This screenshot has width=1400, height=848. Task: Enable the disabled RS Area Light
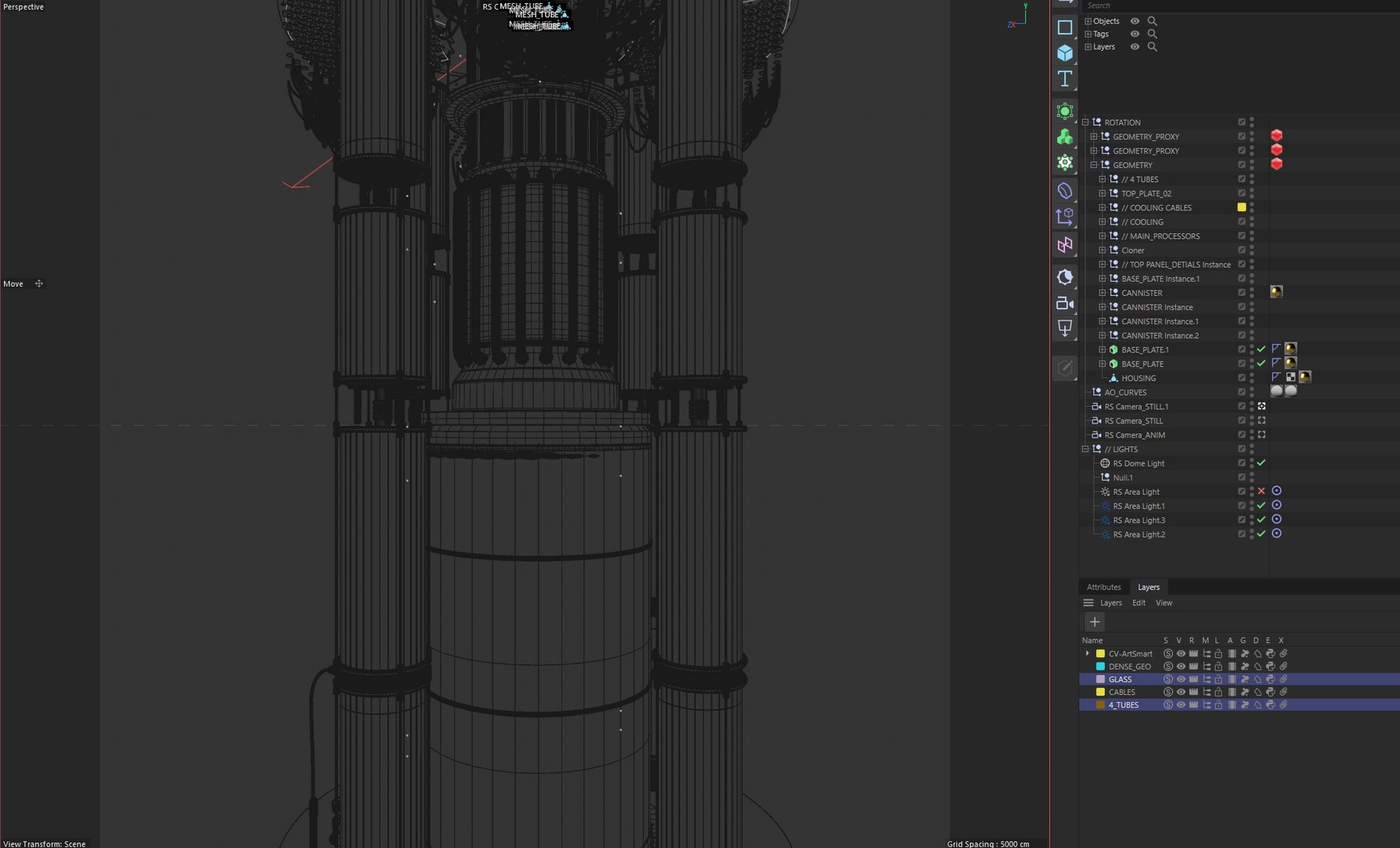pyautogui.click(x=1261, y=492)
